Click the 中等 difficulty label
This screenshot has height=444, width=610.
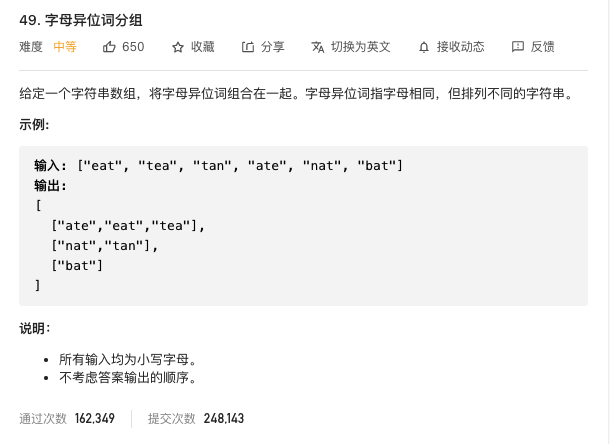coord(65,47)
